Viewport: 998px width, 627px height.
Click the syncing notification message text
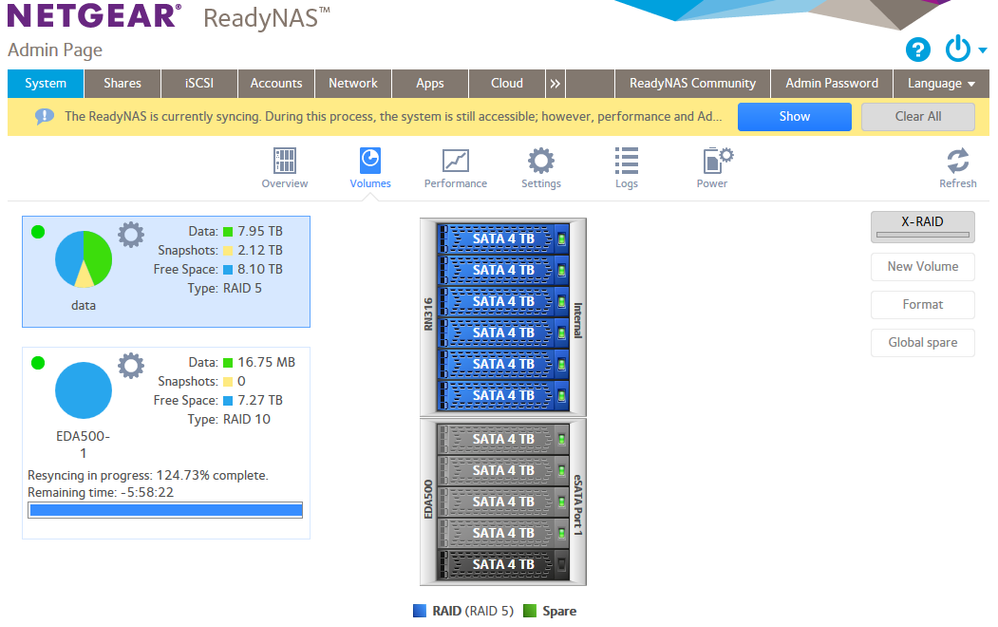pyautogui.click(x=393, y=116)
